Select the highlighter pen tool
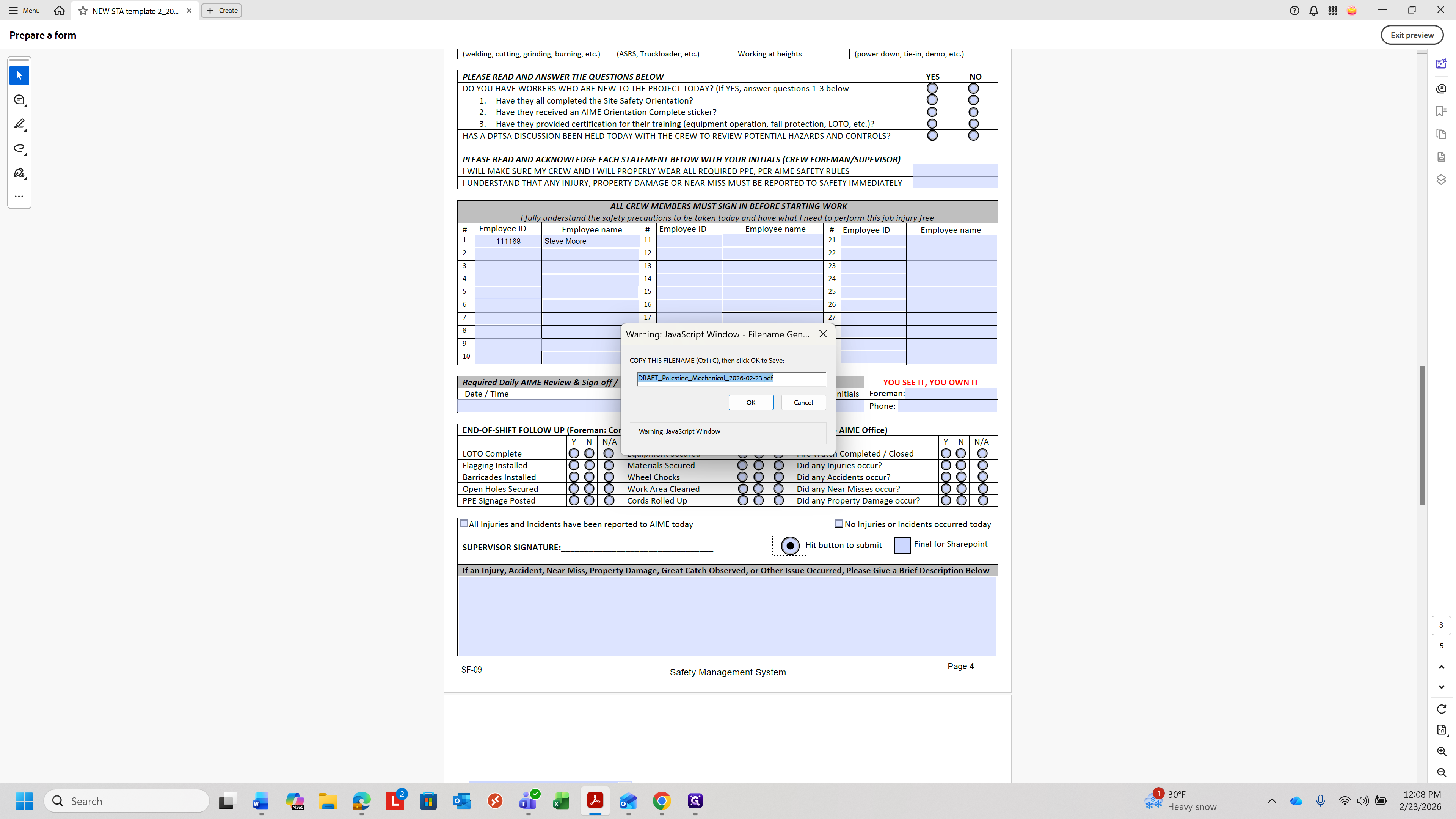 tap(19, 124)
